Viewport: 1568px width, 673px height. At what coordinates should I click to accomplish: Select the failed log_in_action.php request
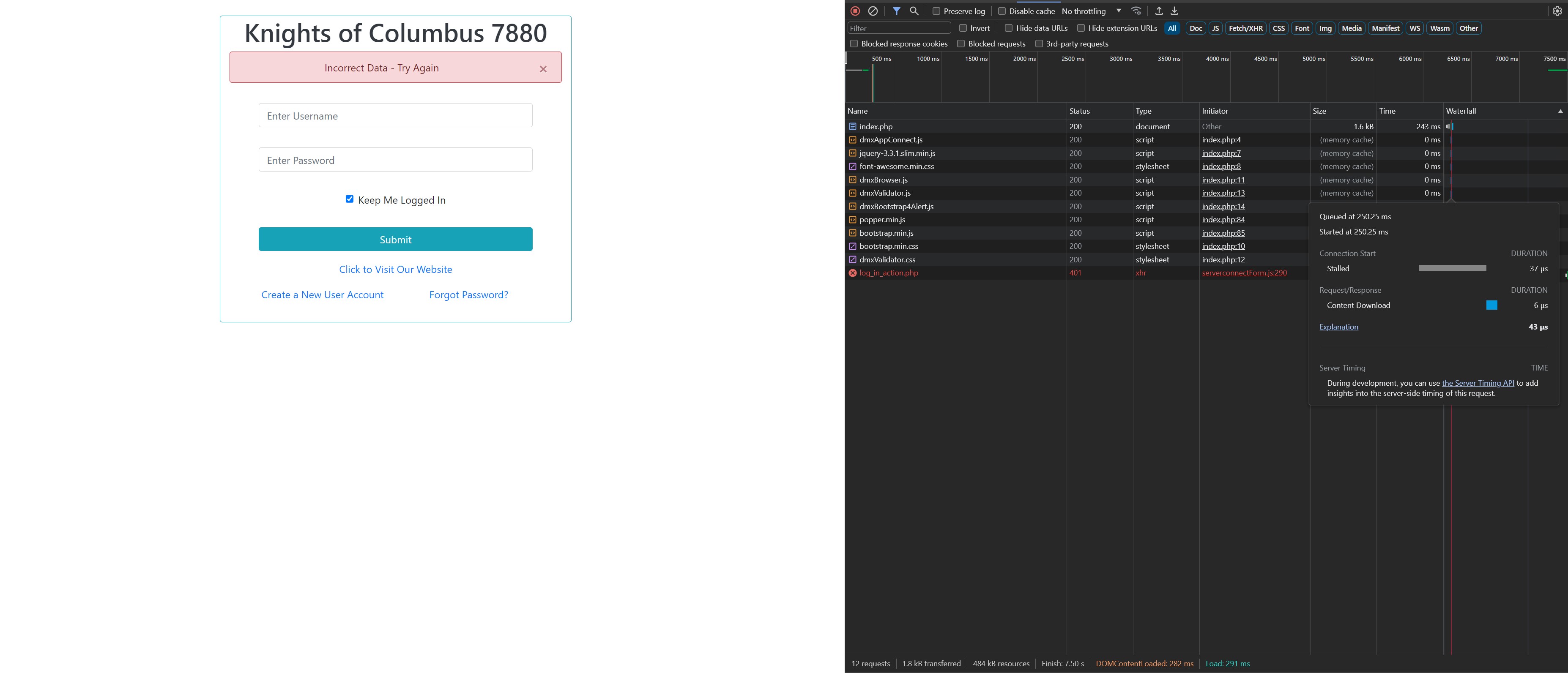pyautogui.click(x=888, y=272)
